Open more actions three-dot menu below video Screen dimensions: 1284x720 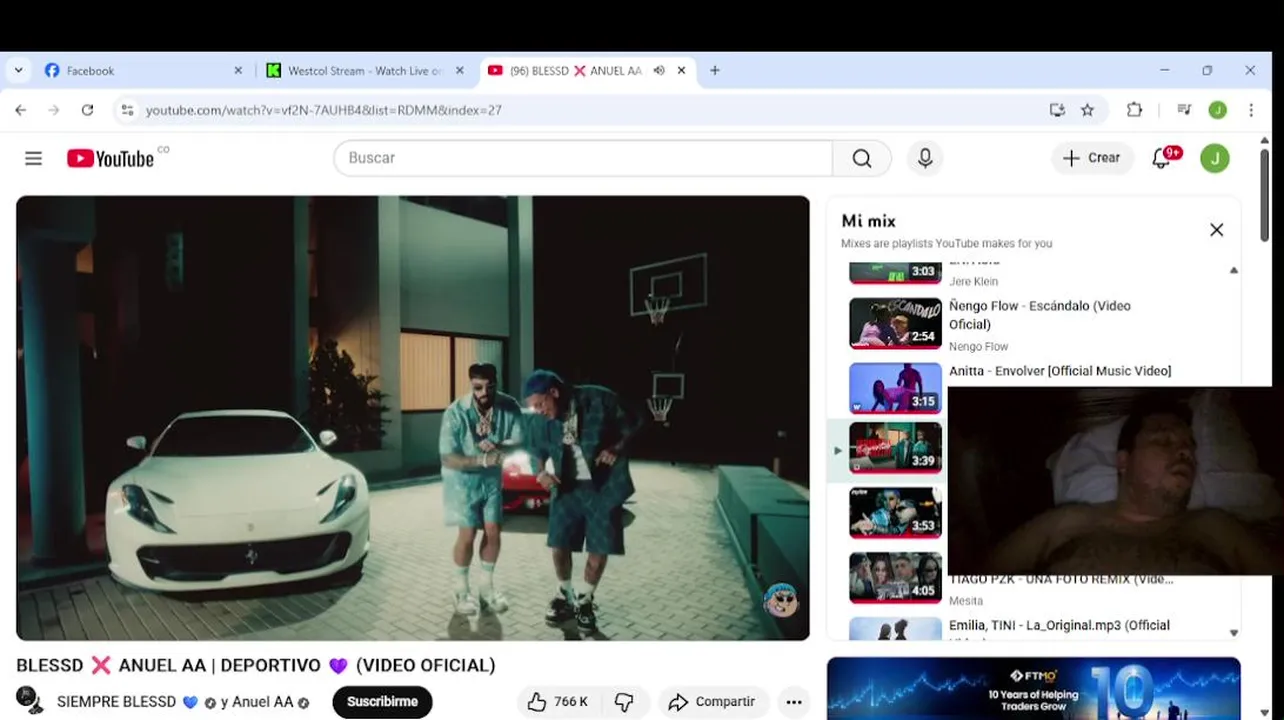[794, 702]
